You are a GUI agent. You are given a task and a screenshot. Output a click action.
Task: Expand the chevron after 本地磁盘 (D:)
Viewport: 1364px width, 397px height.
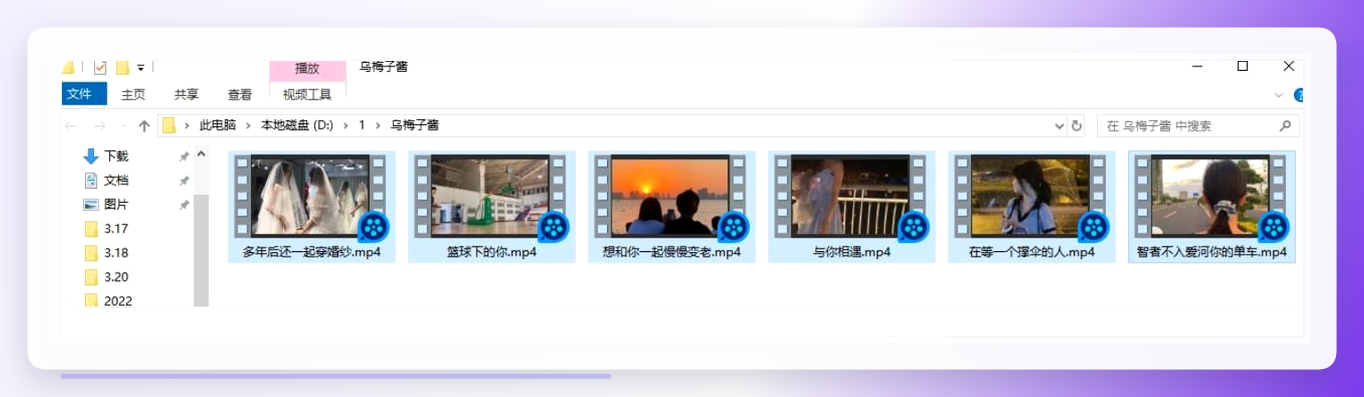click(x=346, y=126)
